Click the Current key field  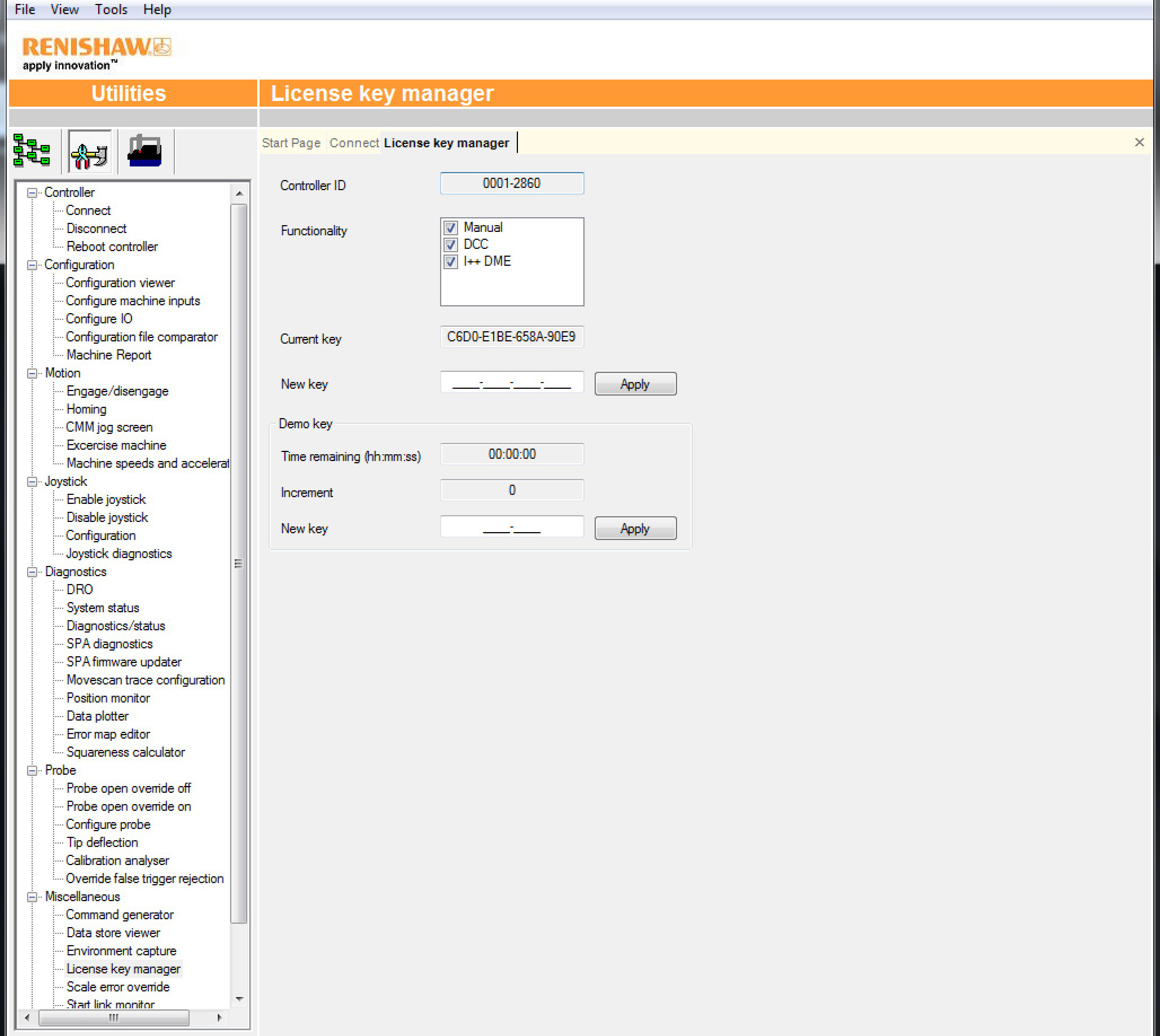(512, 337)
